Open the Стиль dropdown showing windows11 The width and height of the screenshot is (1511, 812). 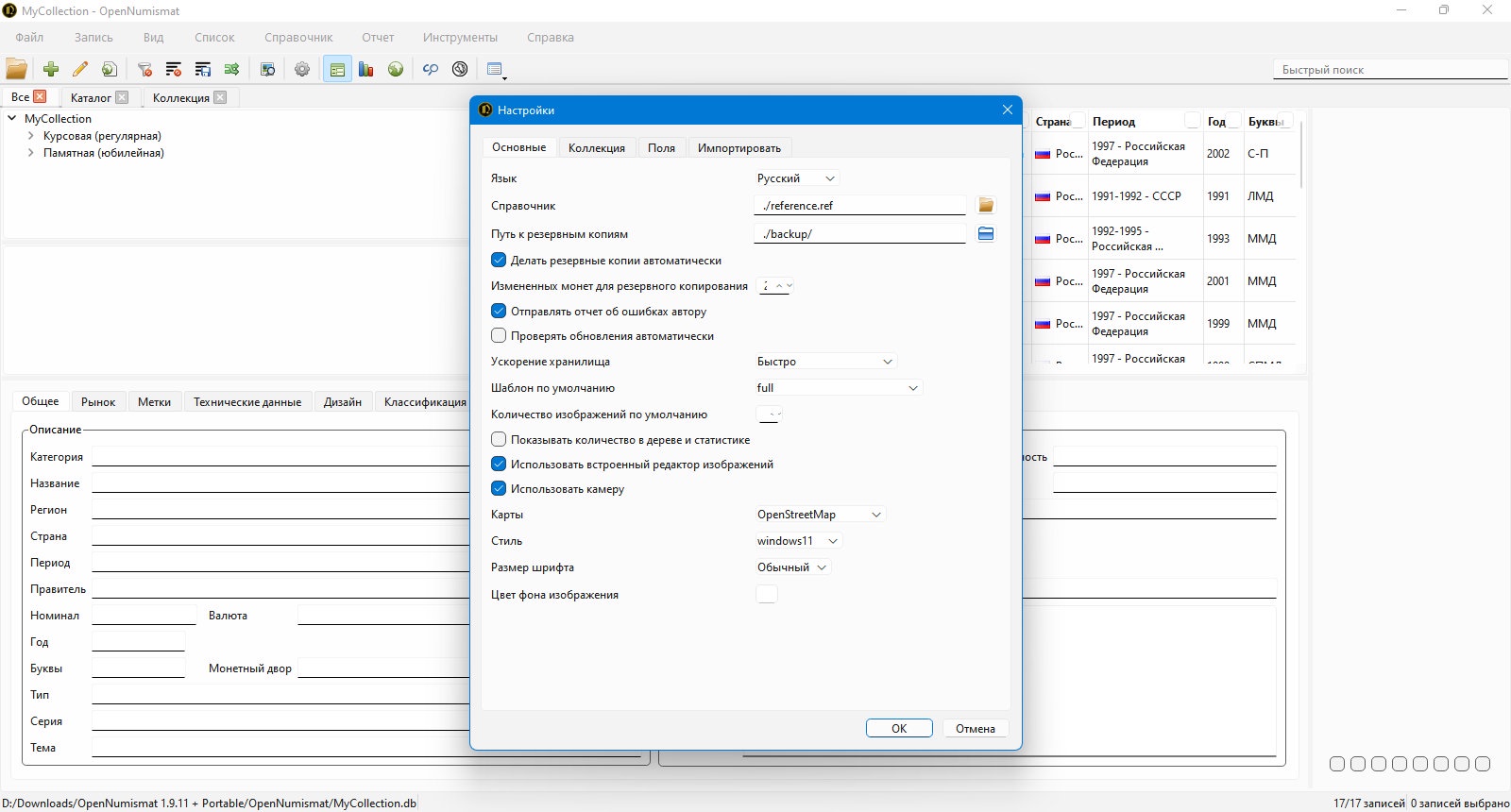coord(798,541)
